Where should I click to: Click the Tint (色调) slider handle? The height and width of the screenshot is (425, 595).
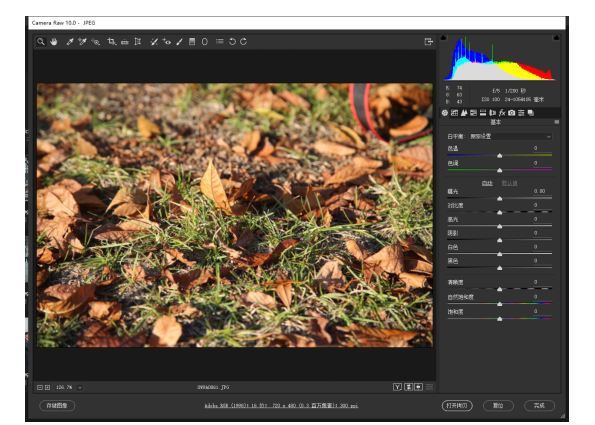[x=500, y=170]
